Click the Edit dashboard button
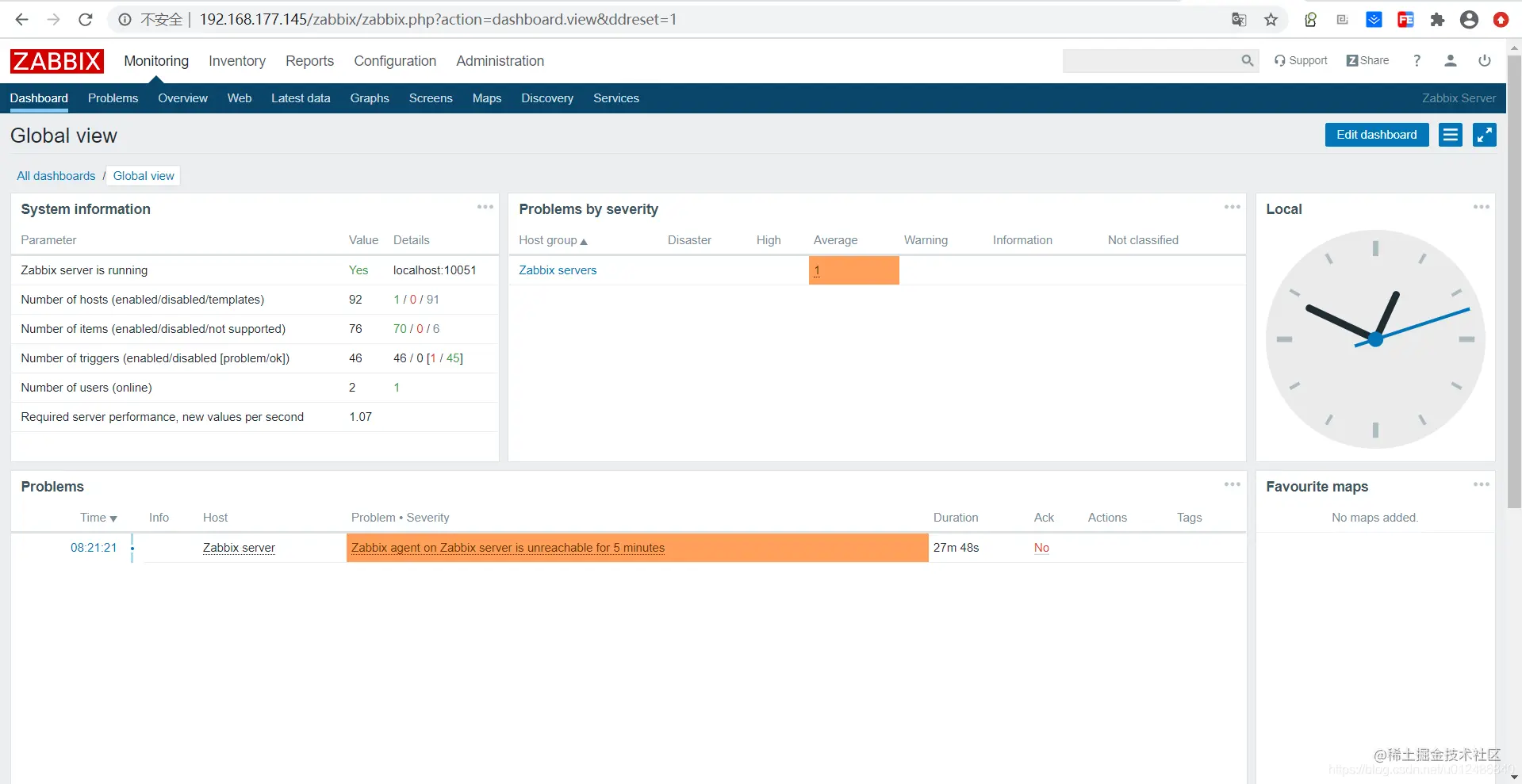 (1377, 135)
